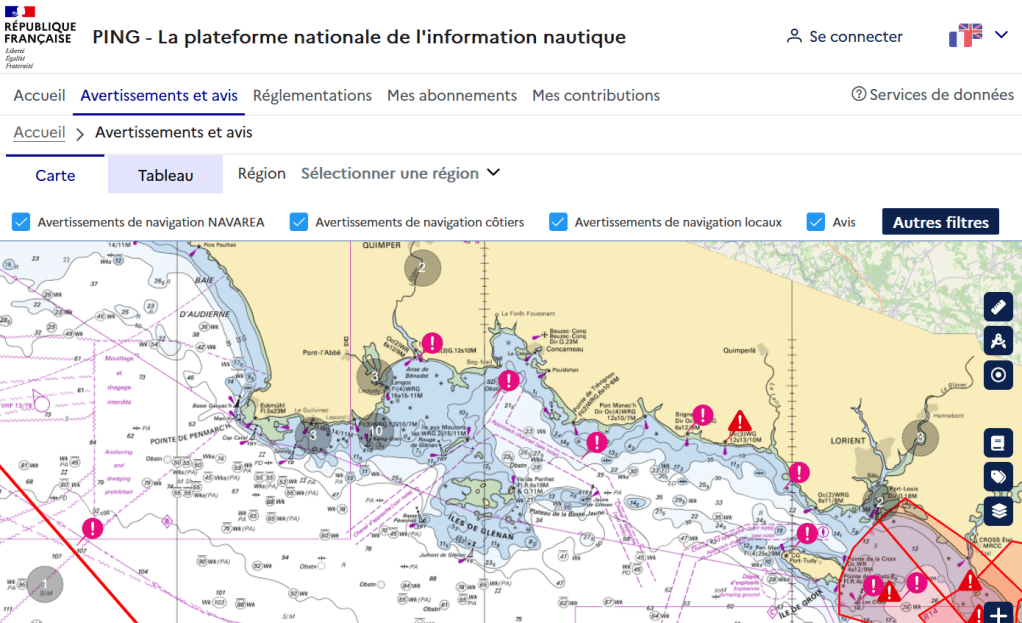Open the book legend icon

click(998, 443)
